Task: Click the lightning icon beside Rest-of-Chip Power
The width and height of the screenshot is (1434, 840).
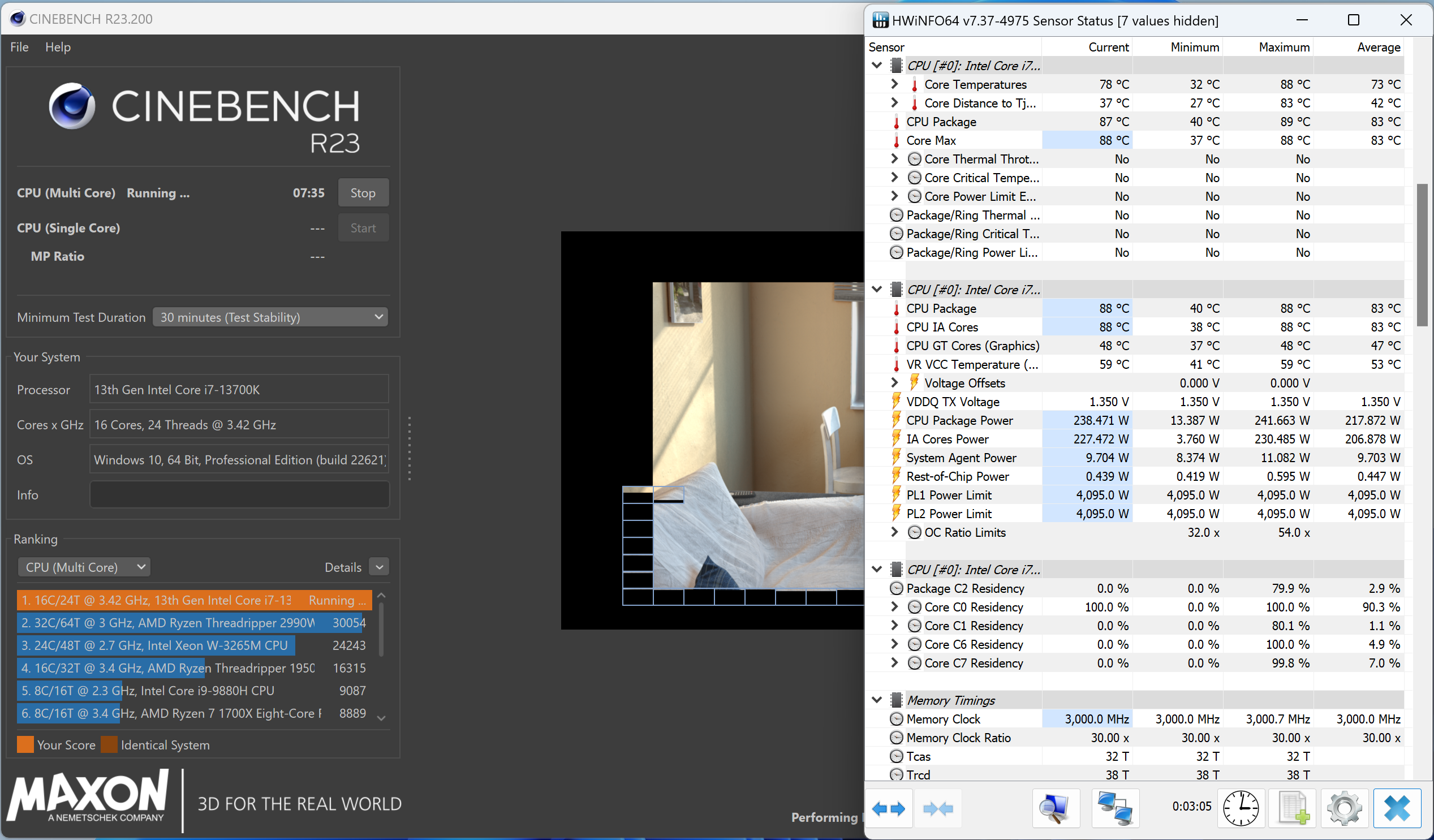Action: pyautogui.click(x=896, y=476)
